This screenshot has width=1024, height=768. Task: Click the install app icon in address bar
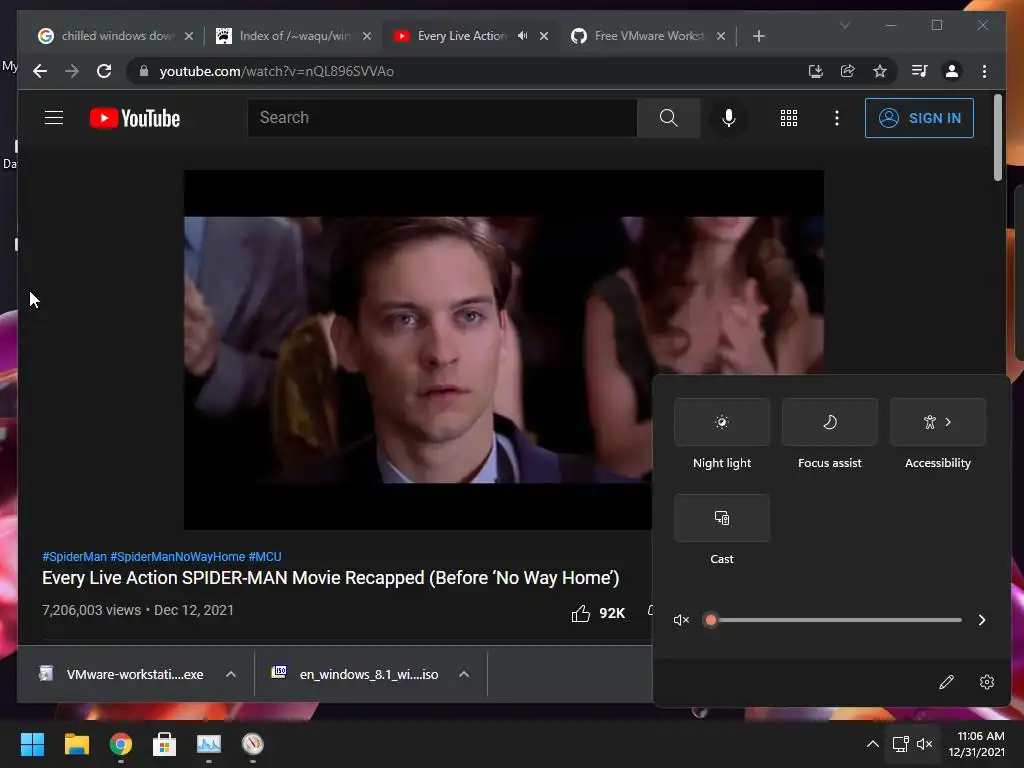pyautogui.click(x=815, y=71)
